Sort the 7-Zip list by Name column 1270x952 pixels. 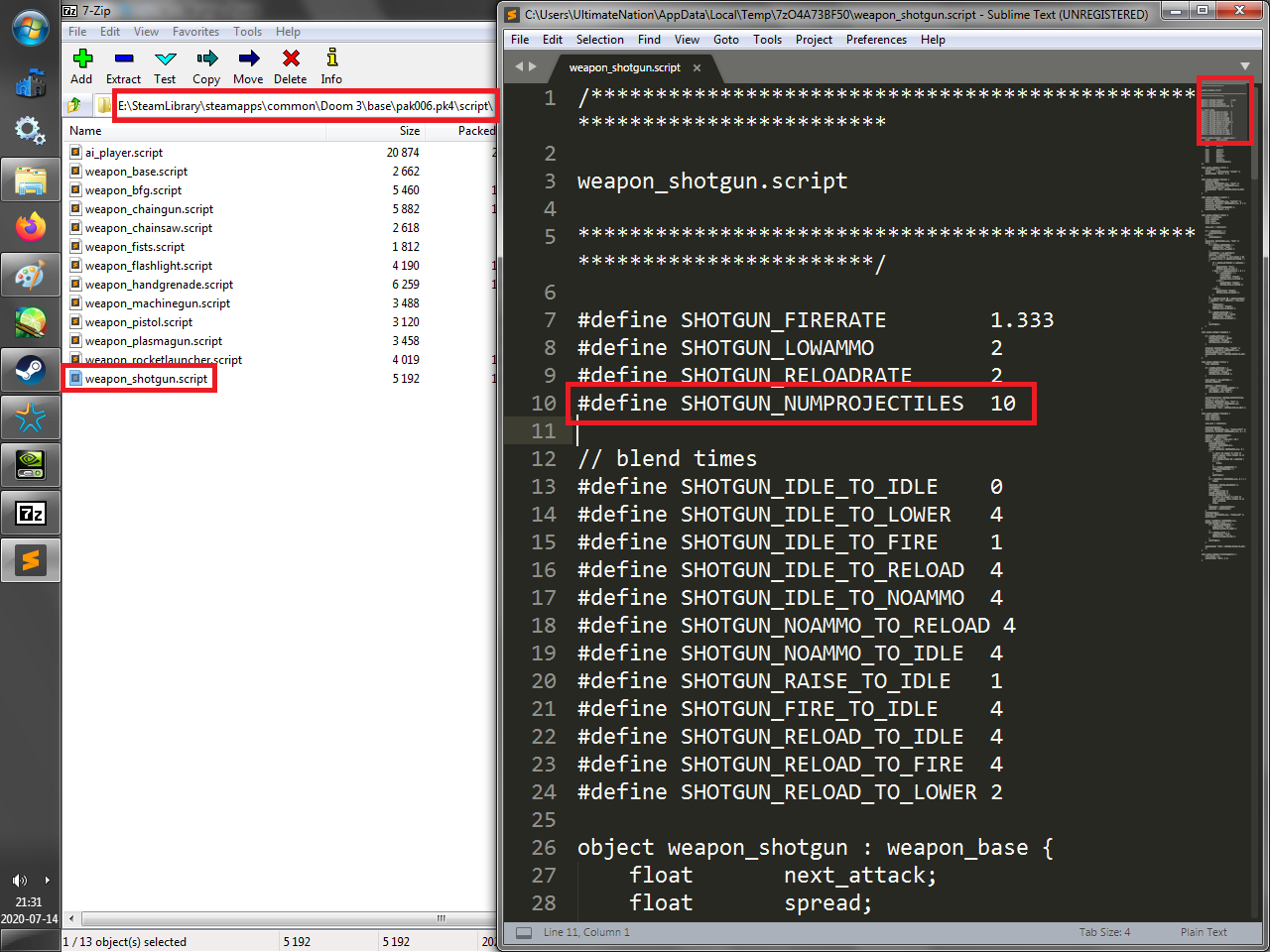point(194,130)
